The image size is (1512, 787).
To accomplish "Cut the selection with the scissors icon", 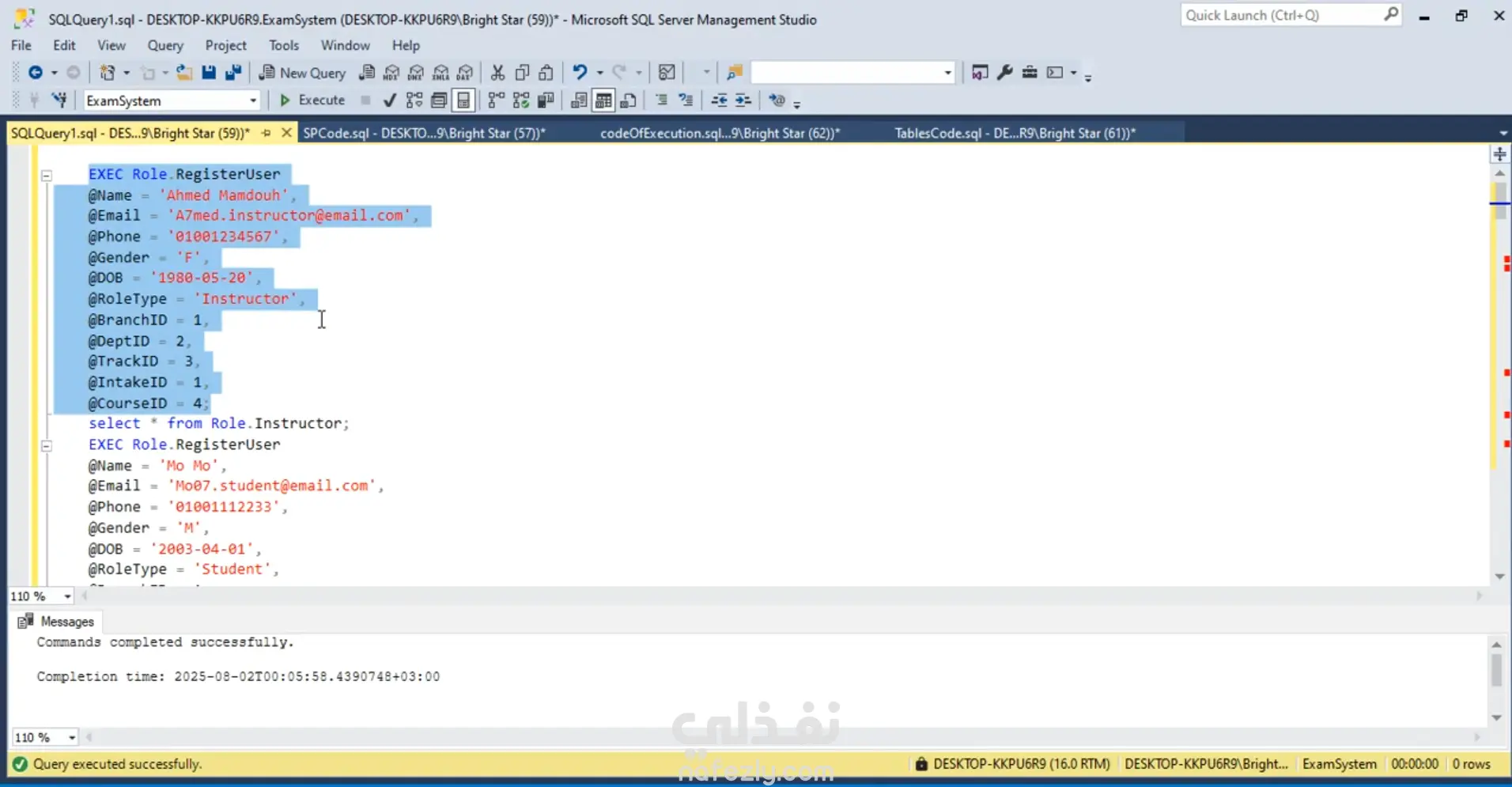I will (497, 73).
